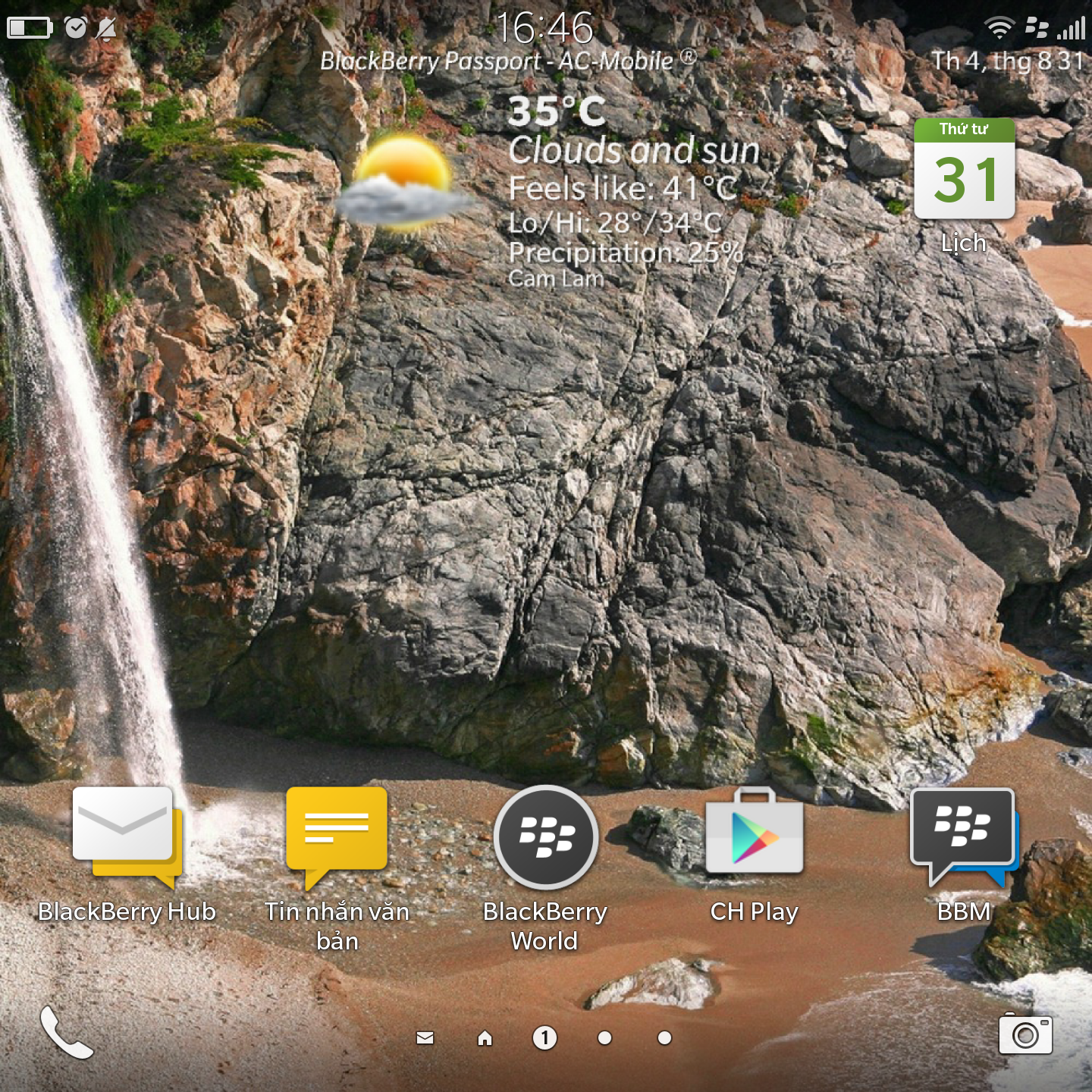
Task: Tap the alarm clock status icon
Action: (x=76, y=28)
